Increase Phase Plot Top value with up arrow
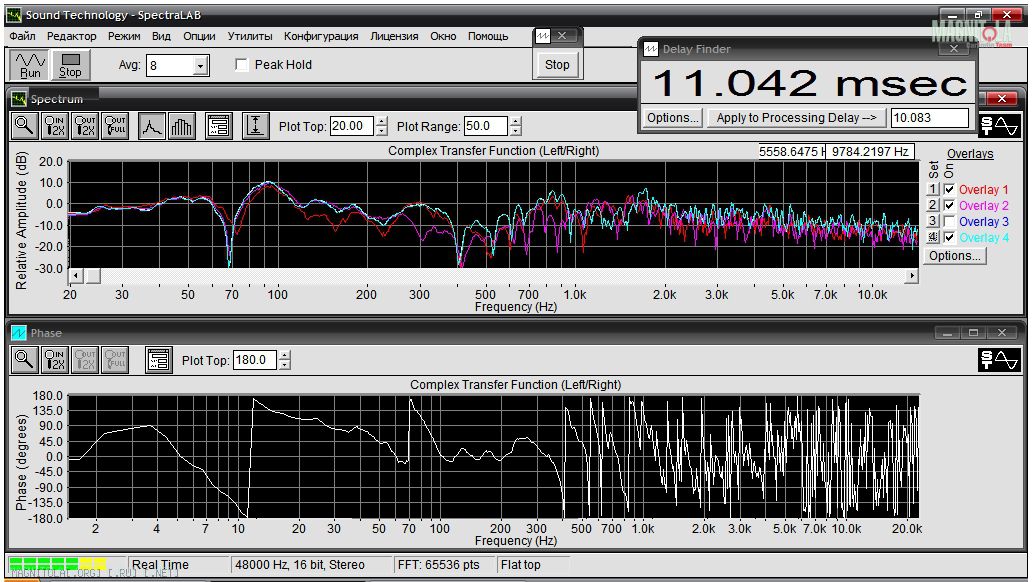The height and width of the screenshot is (582, 1032). pyautogui.click(x=284, y=356)
